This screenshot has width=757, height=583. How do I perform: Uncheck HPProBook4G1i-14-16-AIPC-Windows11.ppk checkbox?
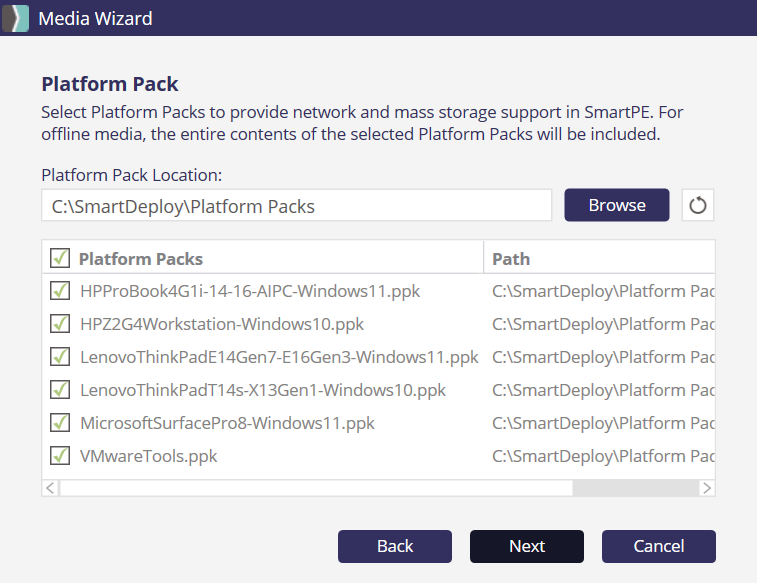[x=60, y=291]
